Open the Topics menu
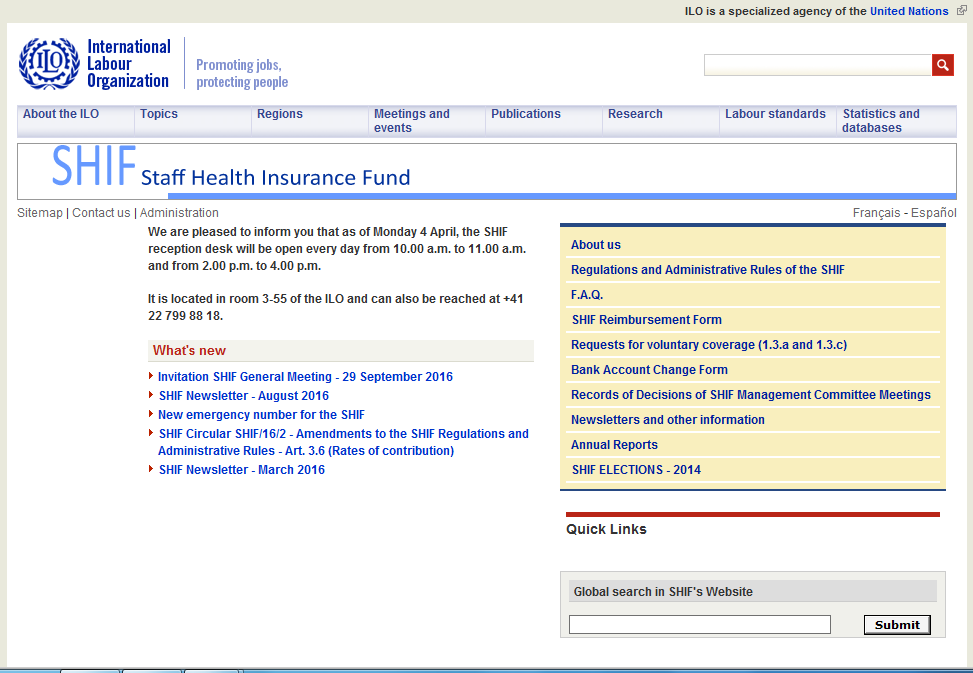This screenshot has width=973, height=673. [x=159, y=114]
